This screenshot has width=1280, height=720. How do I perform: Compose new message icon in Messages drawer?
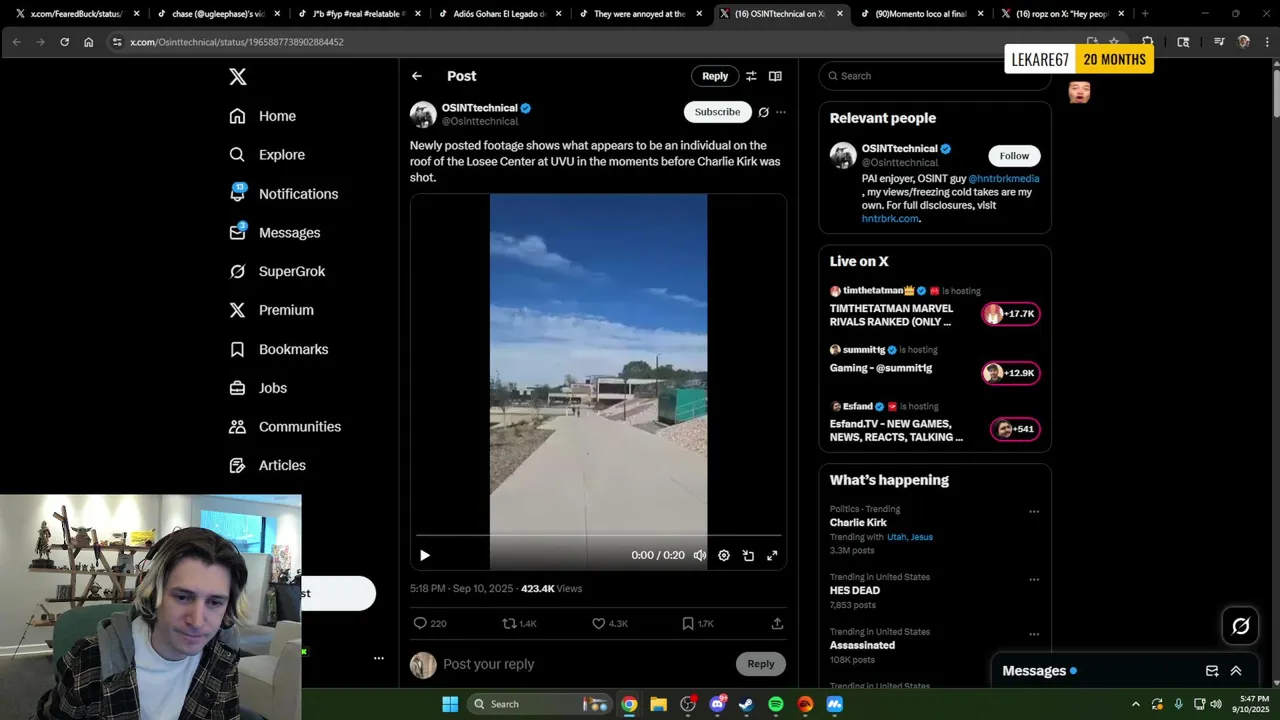[x=1212, y=671]
